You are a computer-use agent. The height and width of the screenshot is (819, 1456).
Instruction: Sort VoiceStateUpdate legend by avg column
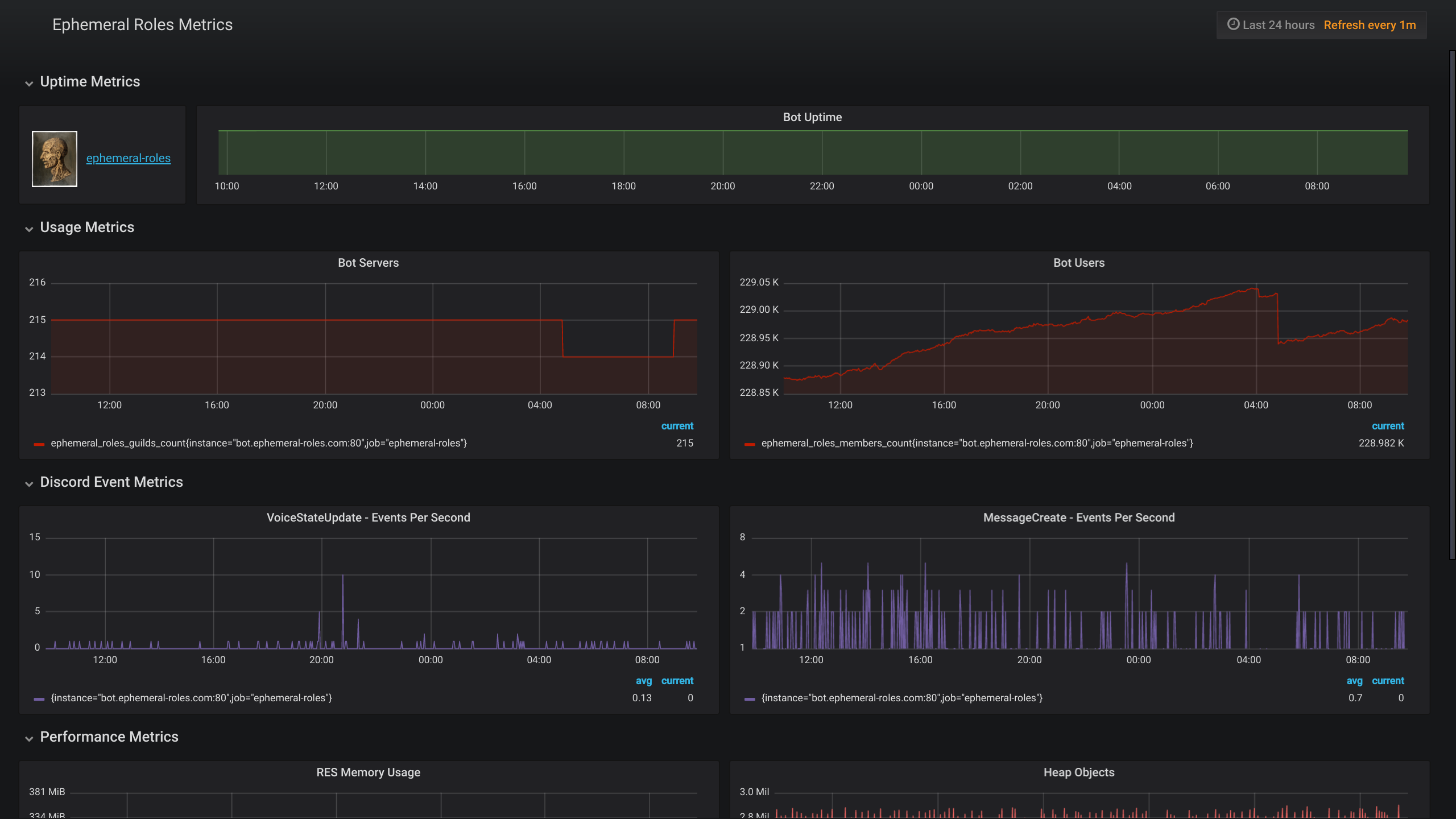tap(643, 681)
